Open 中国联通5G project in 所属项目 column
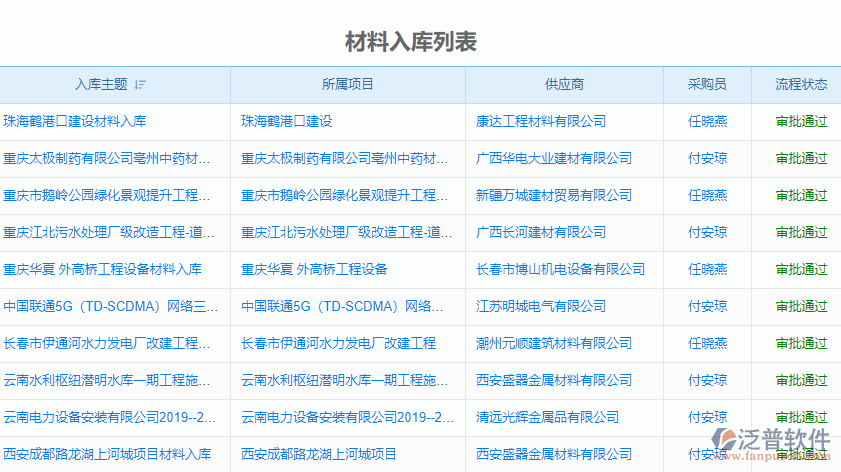This screenshot has width=841, height=472. 342,307
